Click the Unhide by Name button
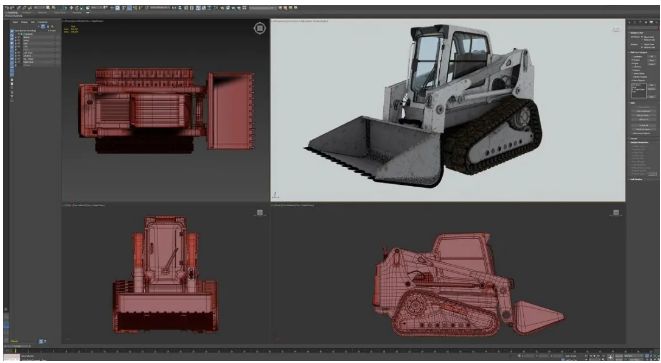This screenshot has height=363, width=661. 643,129
